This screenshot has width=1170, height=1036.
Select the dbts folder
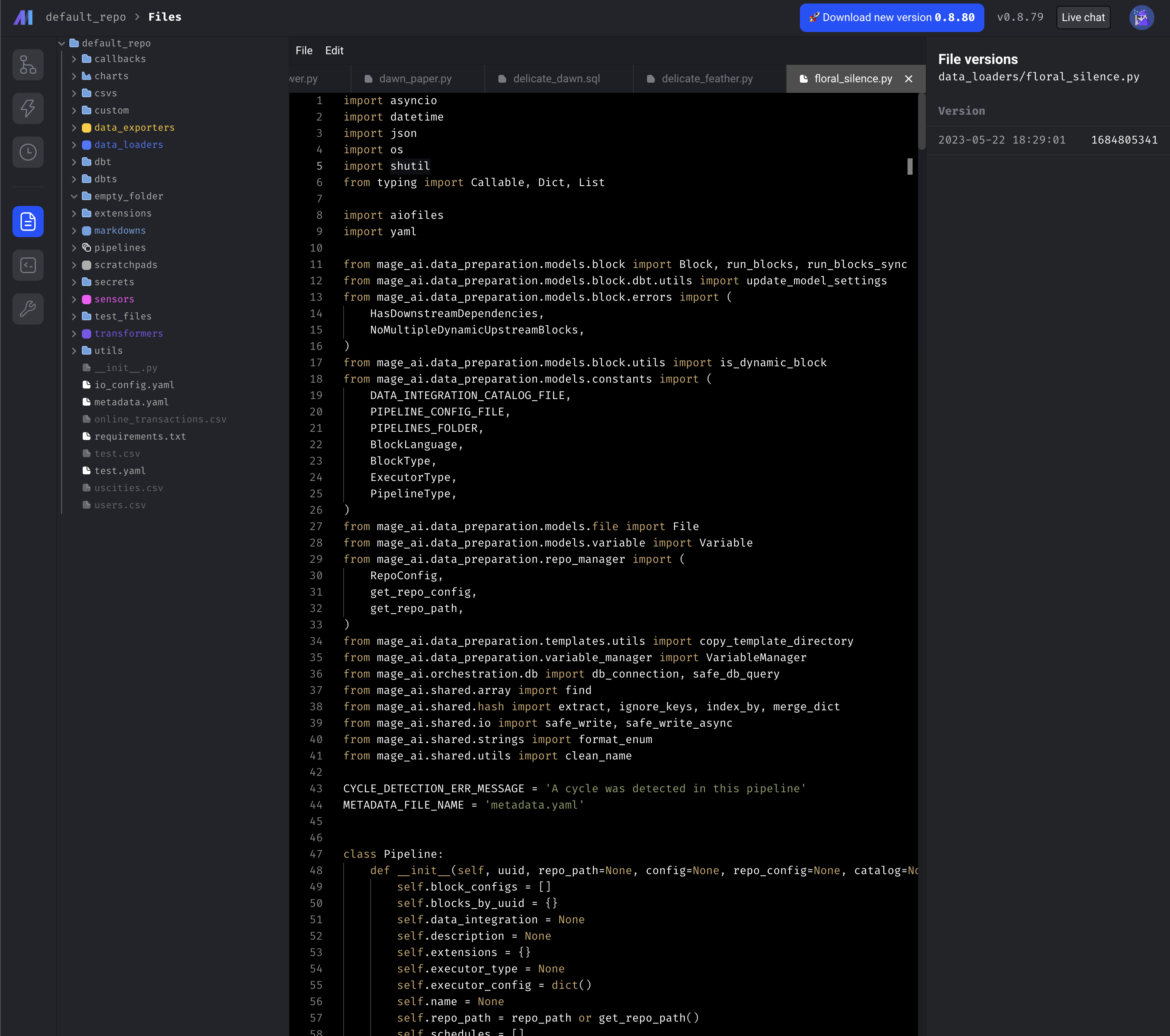[106, 179]
